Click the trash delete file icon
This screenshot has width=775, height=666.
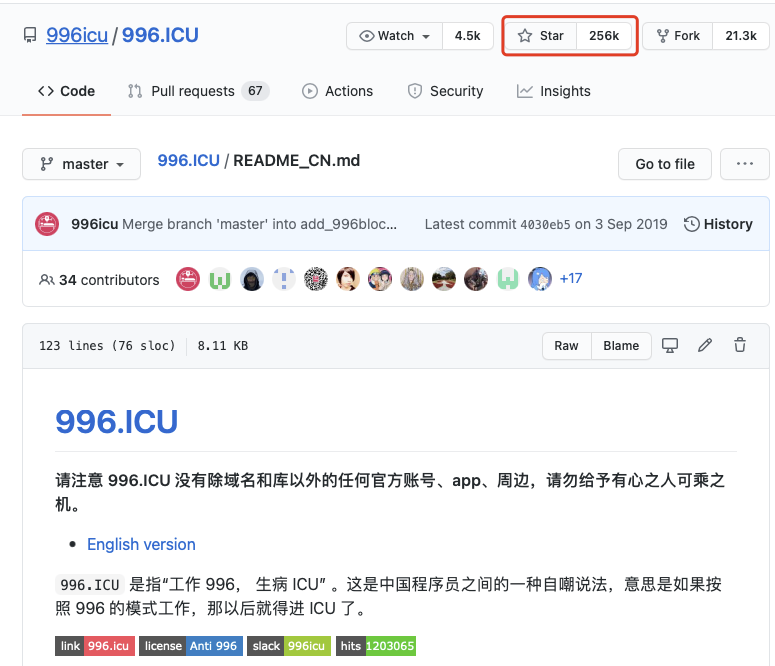tap(740, 345)
